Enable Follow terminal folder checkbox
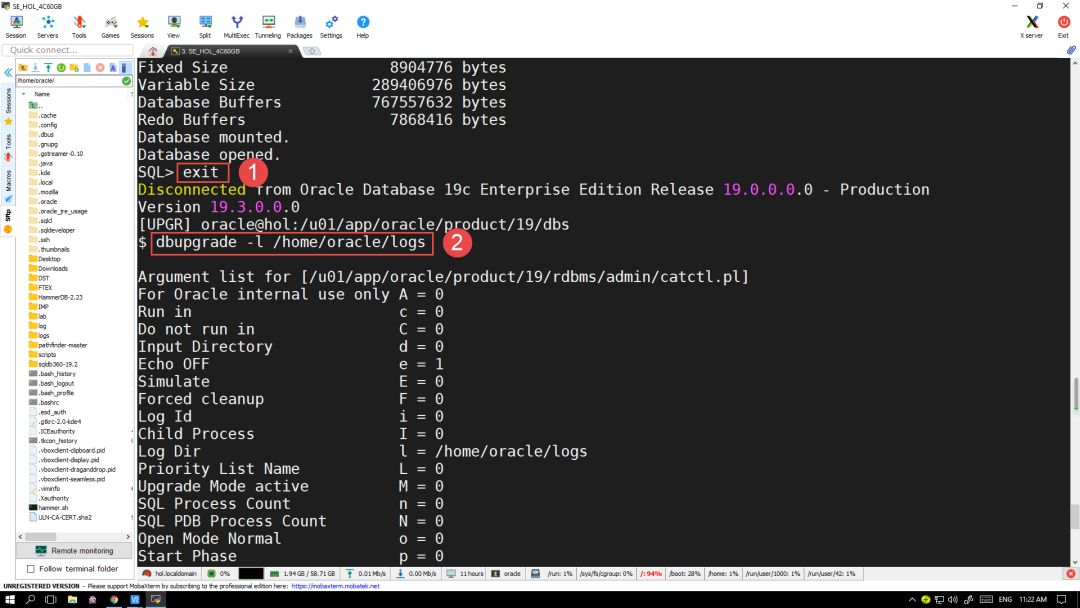 pyautogui.click(x=30, y=569)
